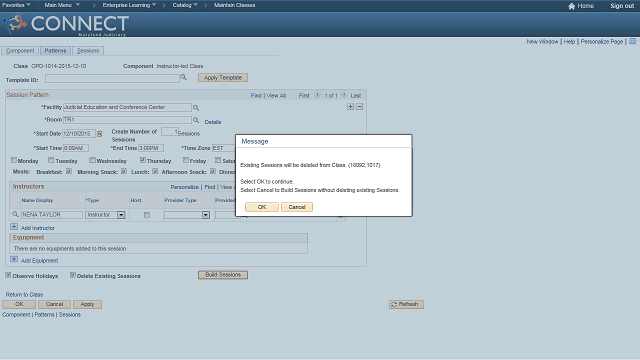The height and width of the screenshot is (360, 640).
Task: Click OK in the Message dialog
Action: 262,207
